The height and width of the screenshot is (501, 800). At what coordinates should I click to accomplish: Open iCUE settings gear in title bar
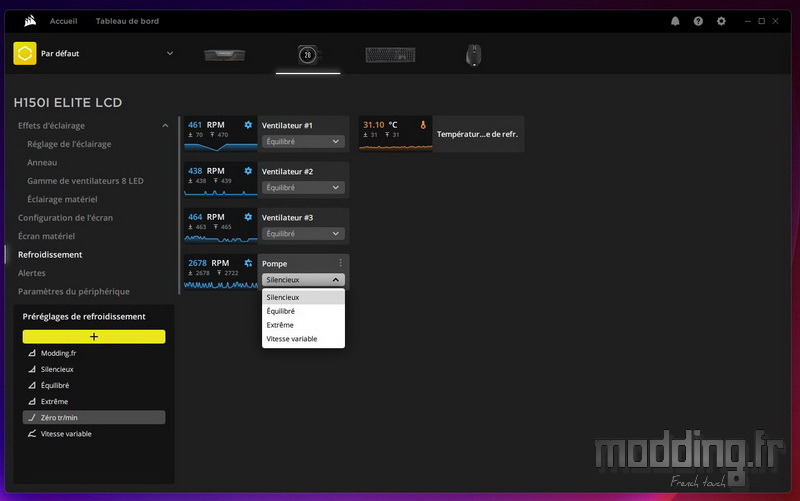721,21
